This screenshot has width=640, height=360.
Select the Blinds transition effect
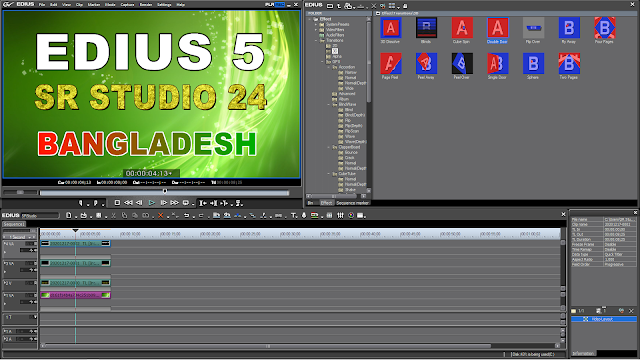pyautogui.click(x=426, y=28)
